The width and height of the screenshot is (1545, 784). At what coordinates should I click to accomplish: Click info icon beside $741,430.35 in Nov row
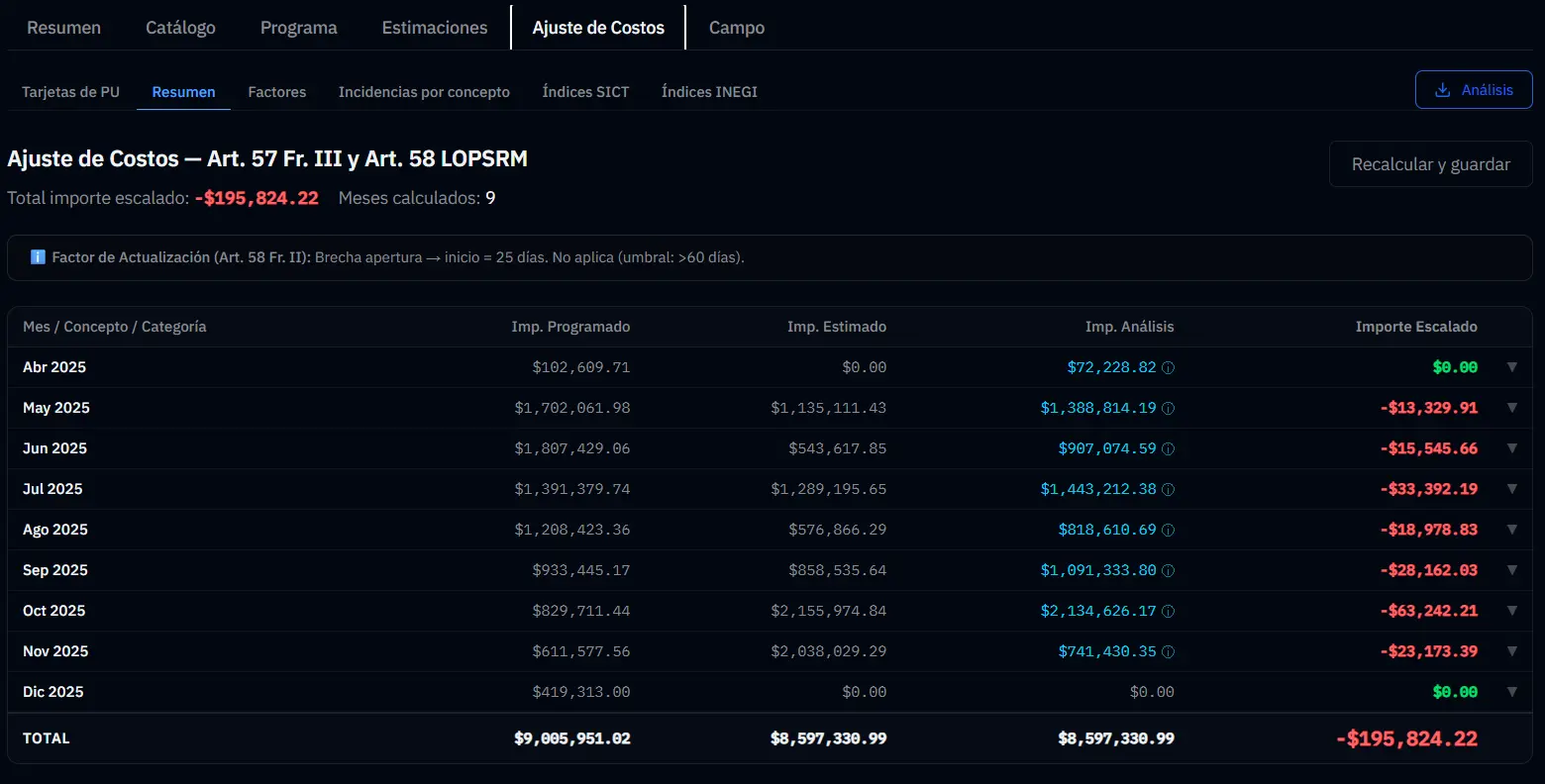pyautogui.click(x=1168, y=652)
